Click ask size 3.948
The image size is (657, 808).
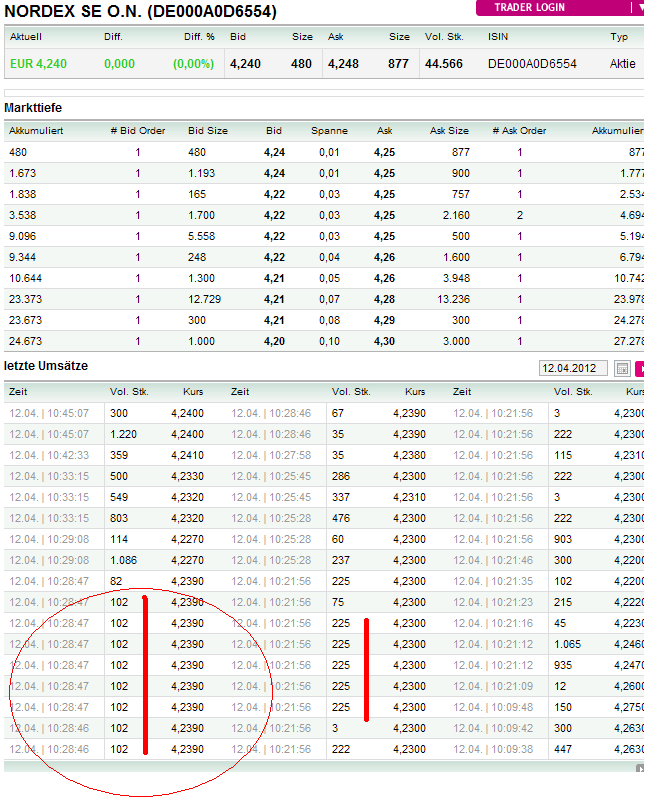tap(456, 278)
